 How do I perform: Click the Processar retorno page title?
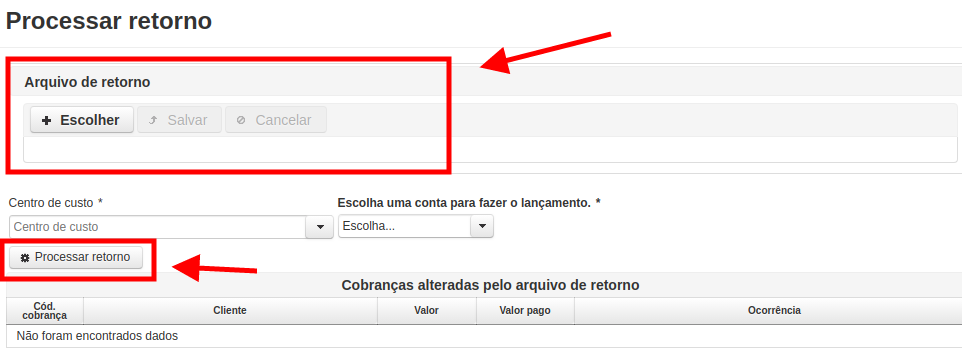(x=109, y=21)
